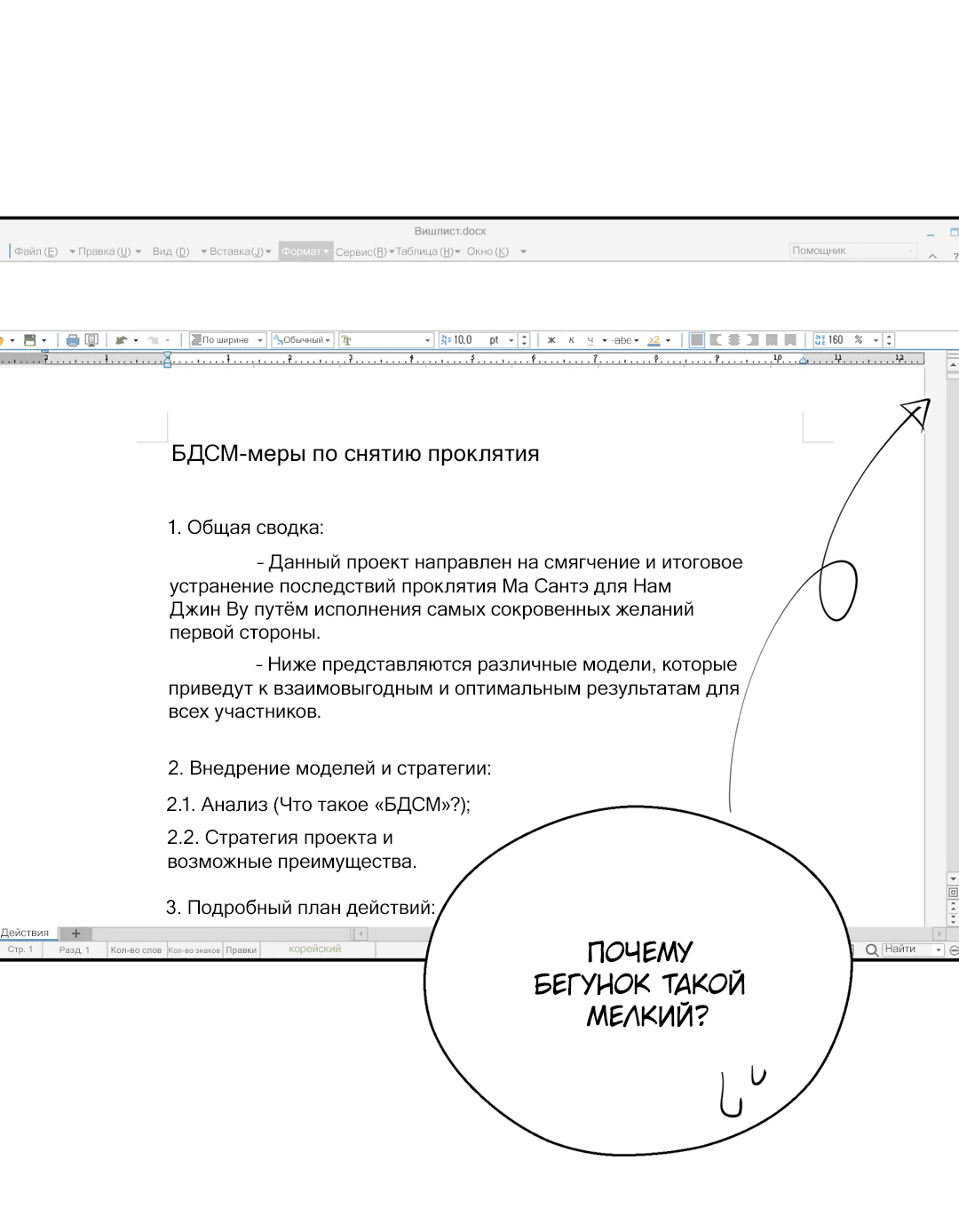Screen dimensions: 959x1232
Task: Open the 'Вид' menu
Action: point(170,251)
